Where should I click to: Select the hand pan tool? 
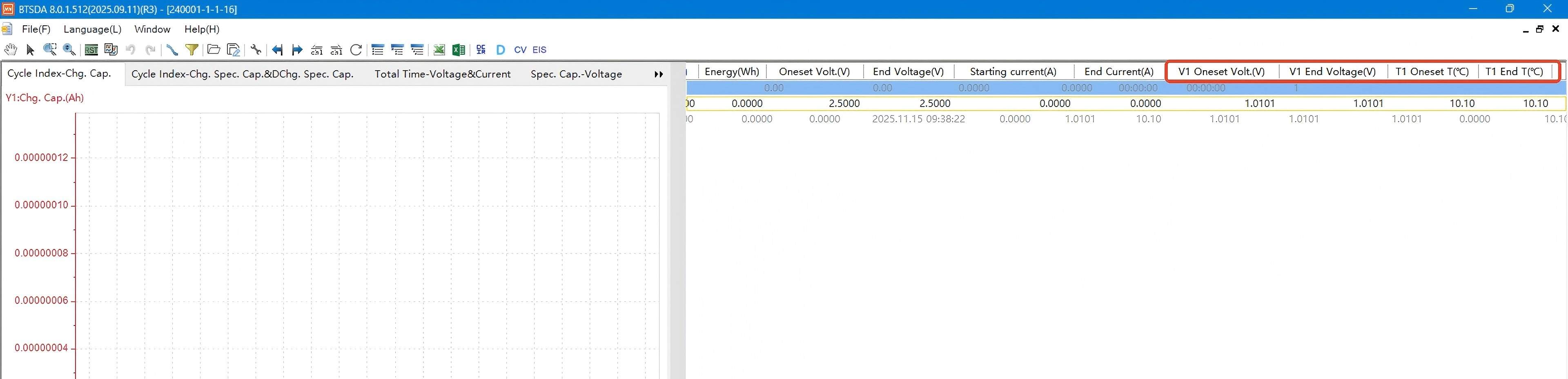10,50
